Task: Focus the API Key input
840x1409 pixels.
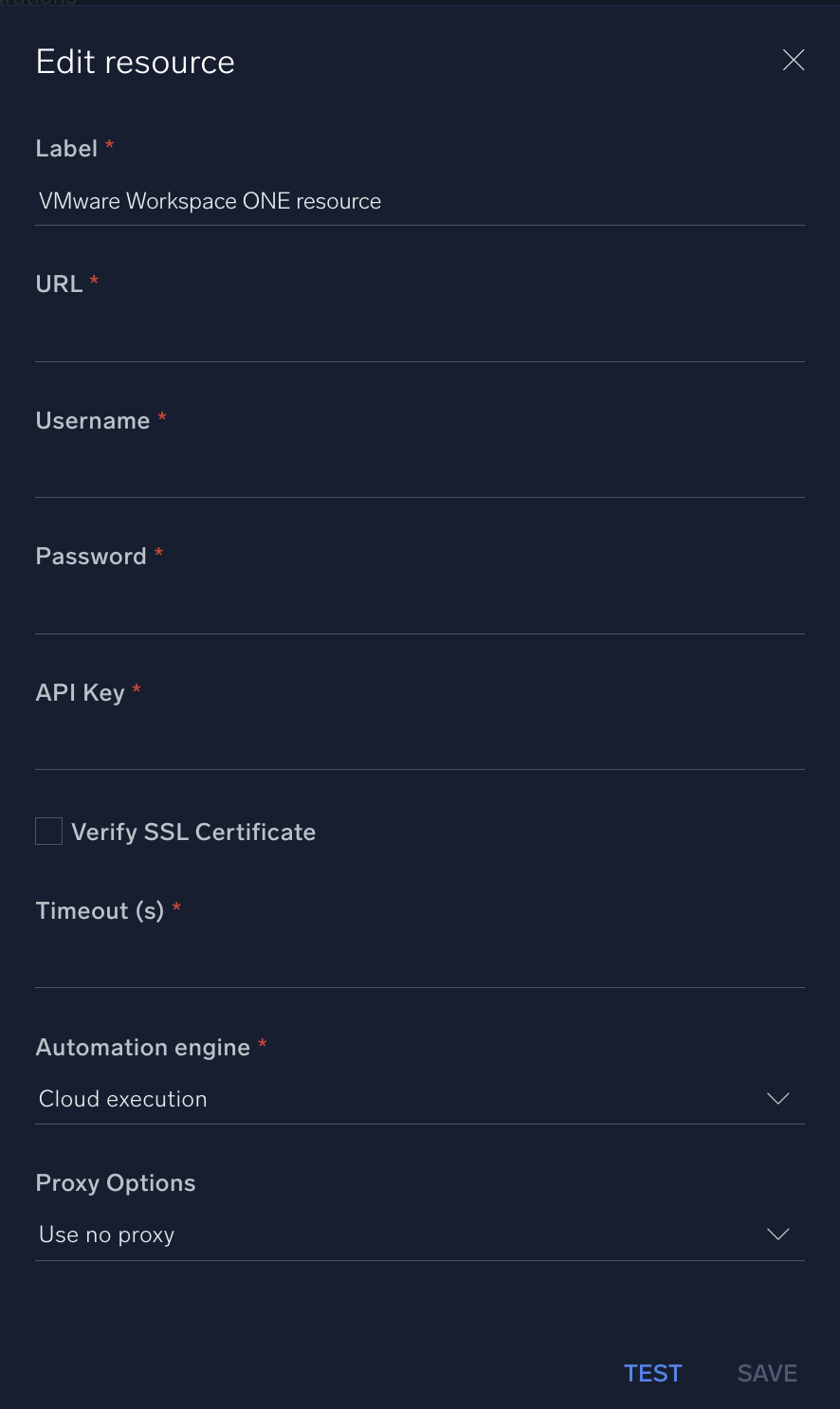Action: point(420,749)
